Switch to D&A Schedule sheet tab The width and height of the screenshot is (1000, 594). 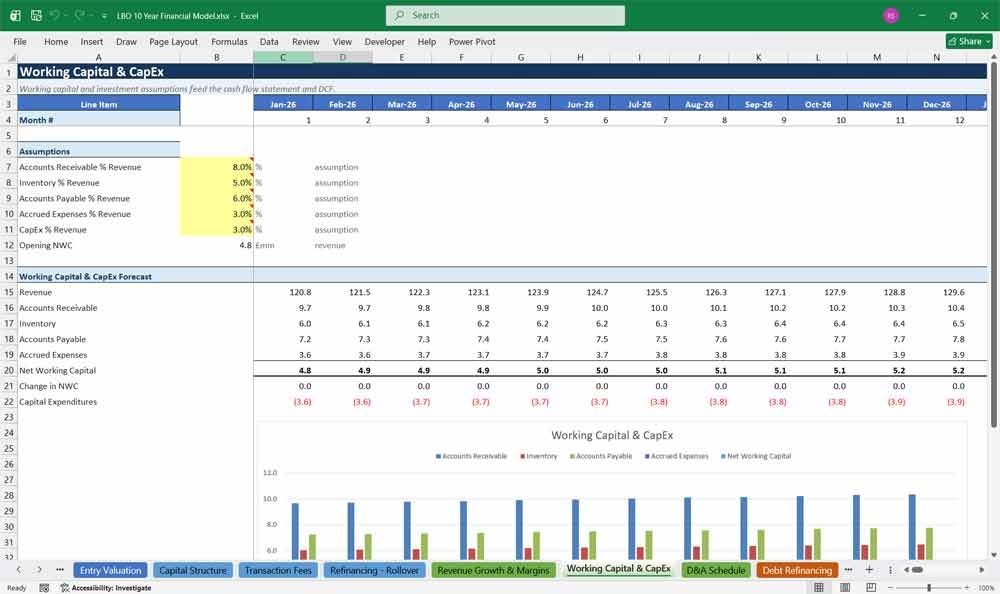pos(716,570)
